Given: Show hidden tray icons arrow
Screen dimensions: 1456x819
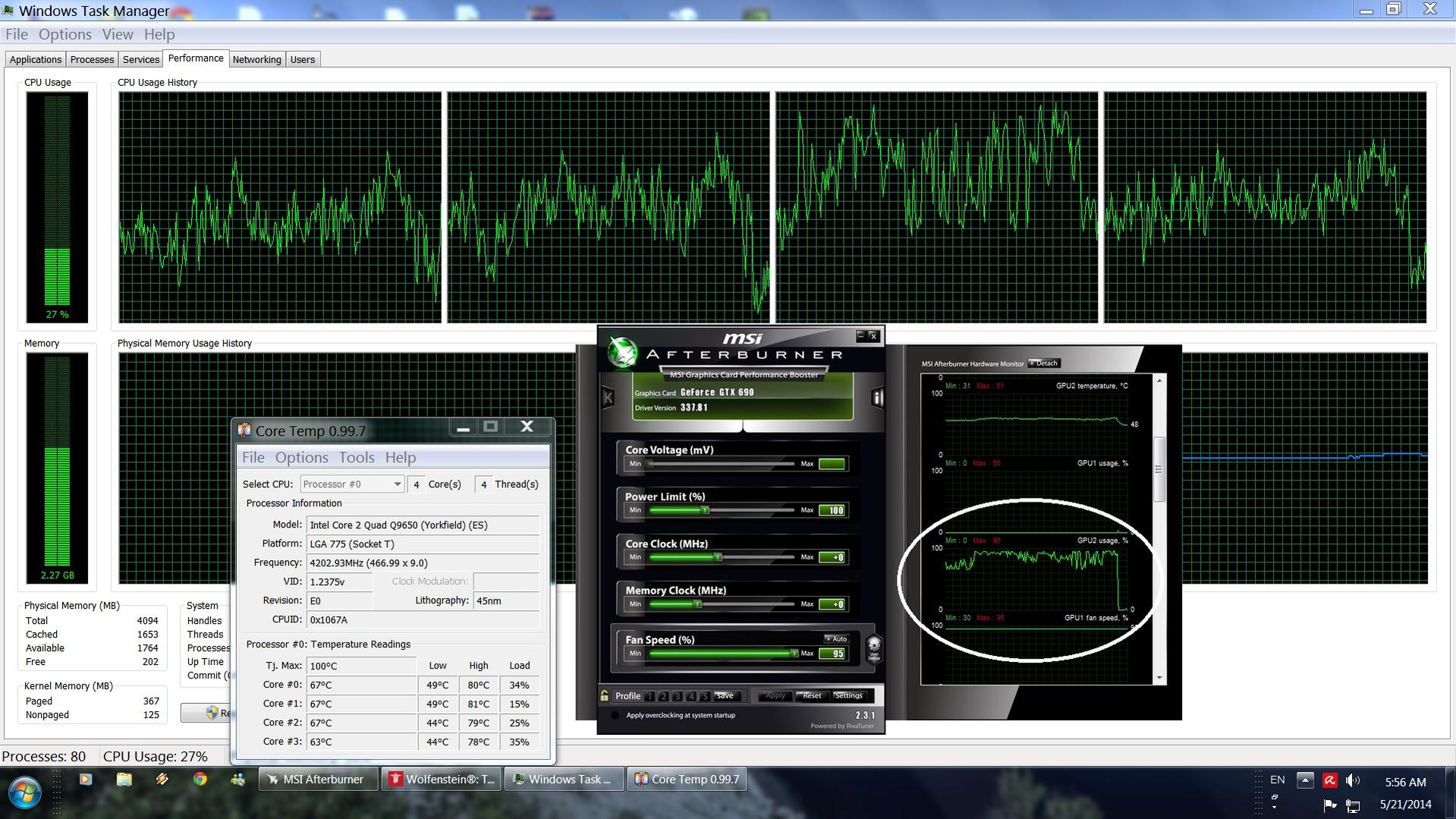Looking at the screenshot, I should [x=1305, y=780].
